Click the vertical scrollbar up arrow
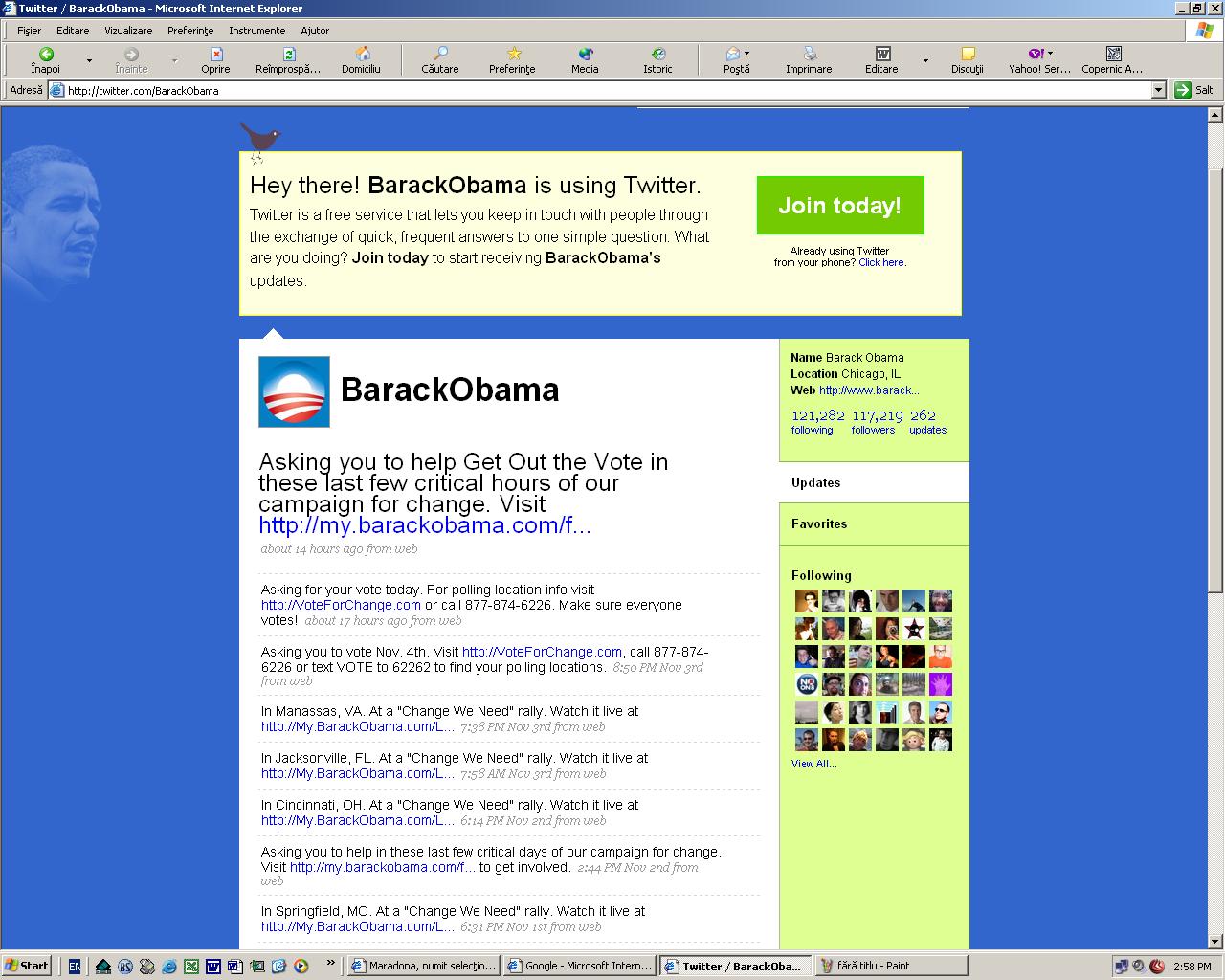This screenshot has width=1225, height=980. tap(1215, 115)
